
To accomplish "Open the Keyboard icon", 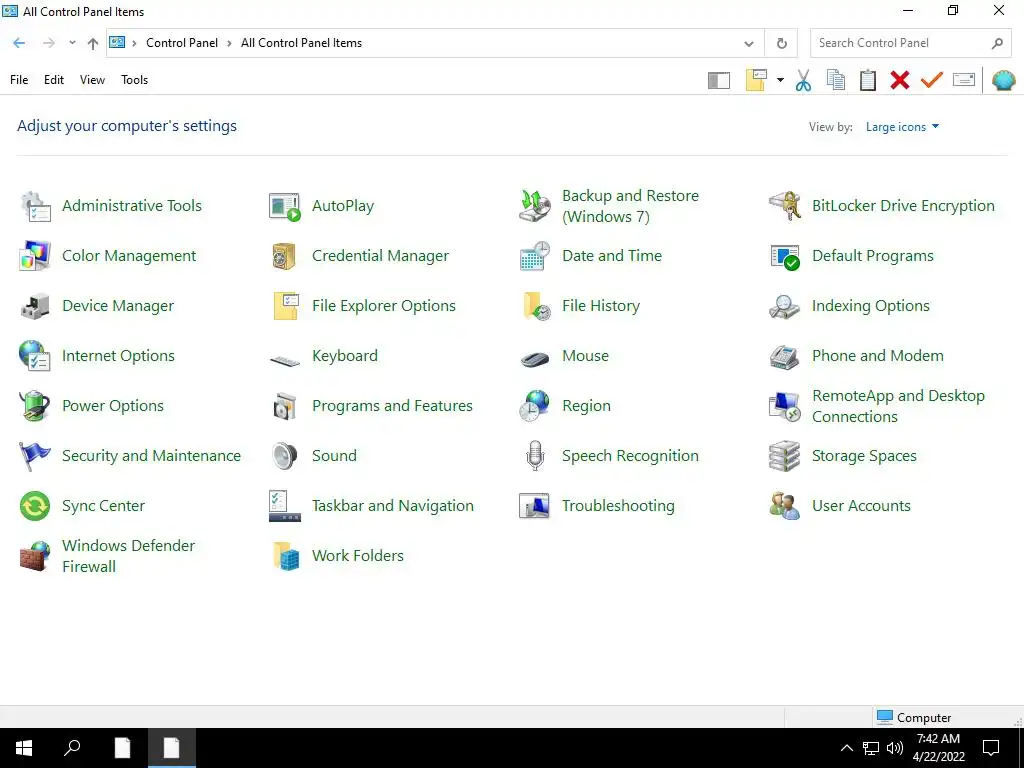I will [285, 359].
